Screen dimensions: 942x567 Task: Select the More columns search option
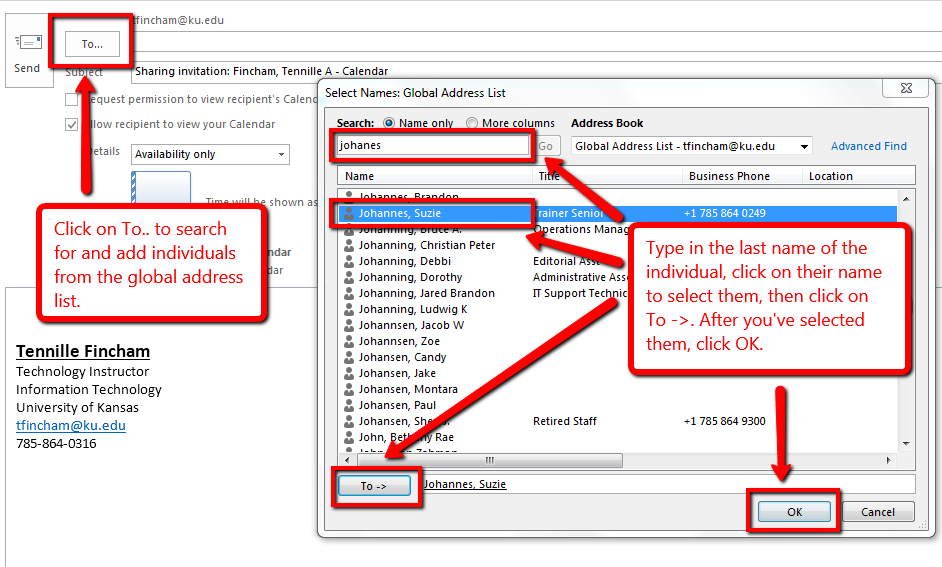pos(472,123)
